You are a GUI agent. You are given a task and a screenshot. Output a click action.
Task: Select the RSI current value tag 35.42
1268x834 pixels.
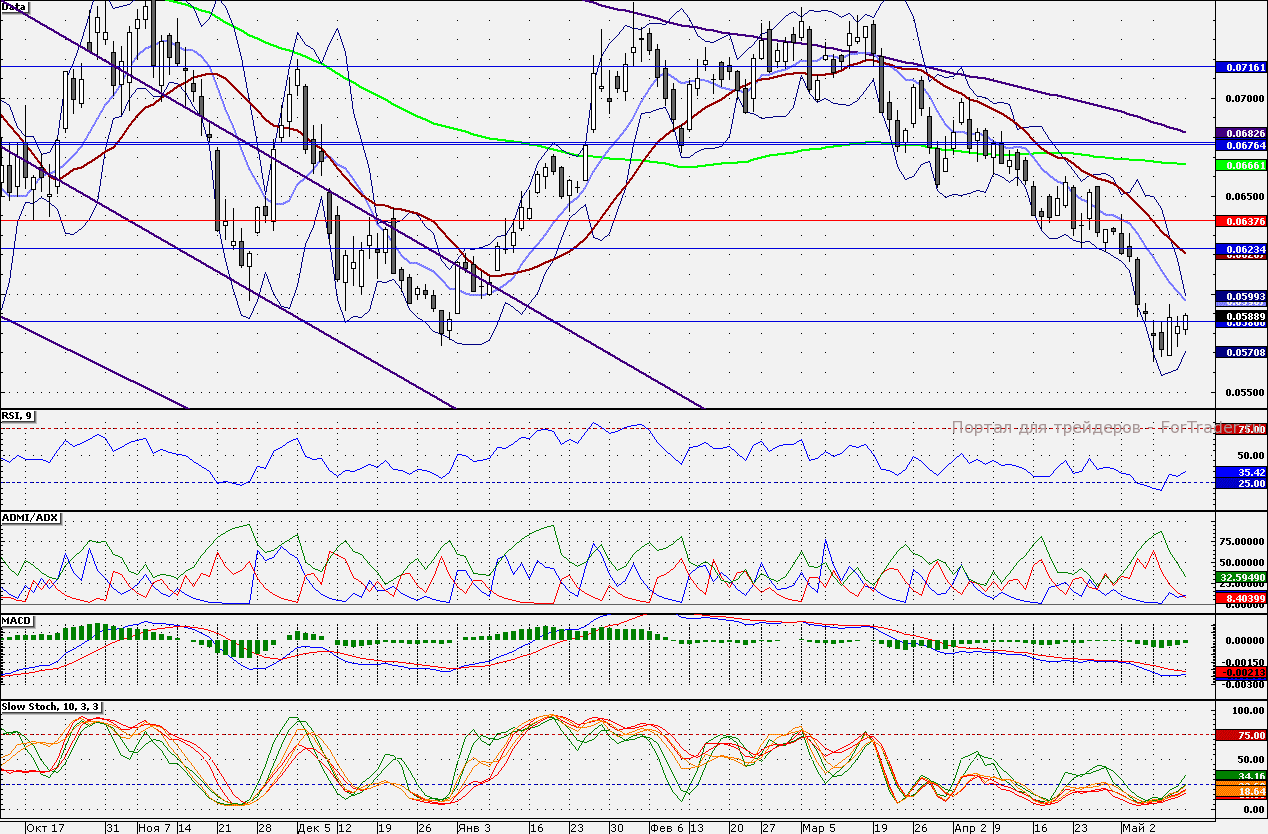[1240, 472]
